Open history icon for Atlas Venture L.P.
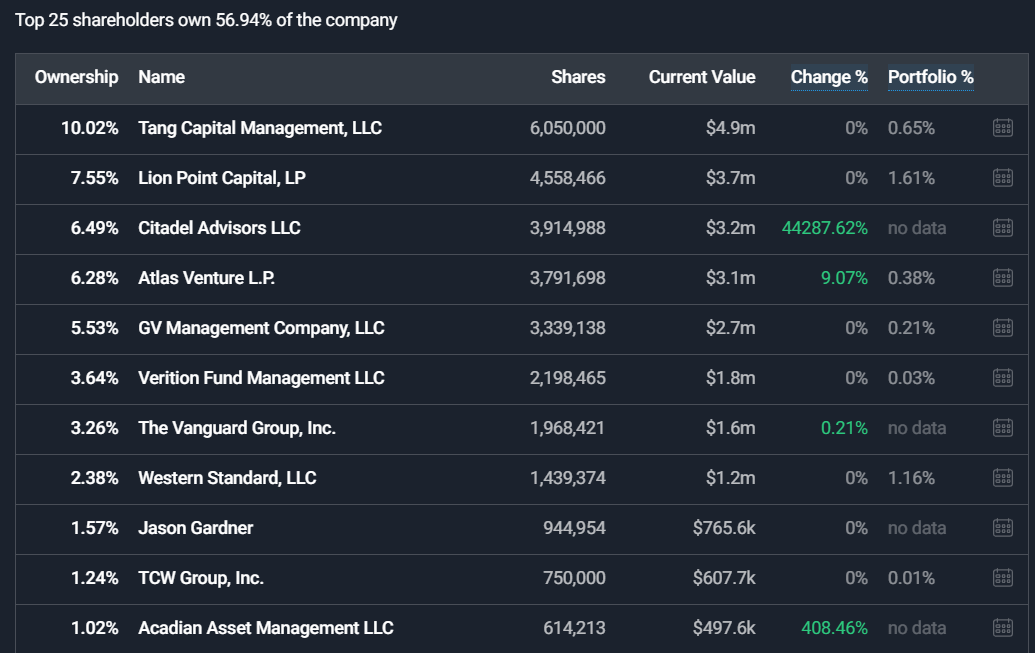The image size is (1035, 653). pyautogui.click(x=1003, y=278)
